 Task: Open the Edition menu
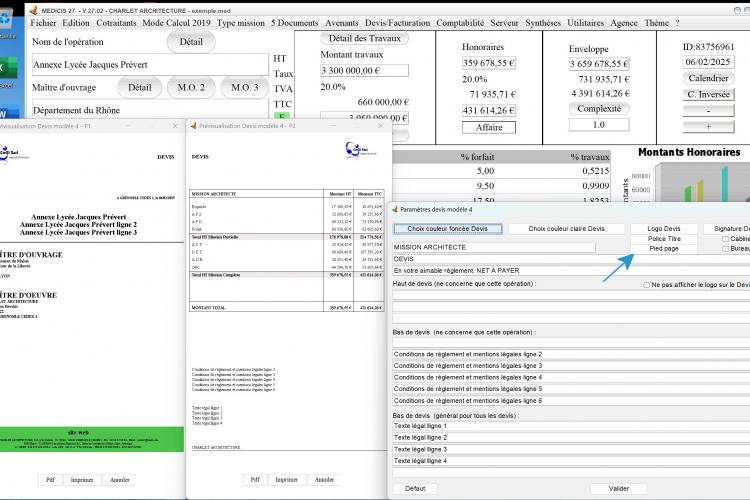pos(76,23)
